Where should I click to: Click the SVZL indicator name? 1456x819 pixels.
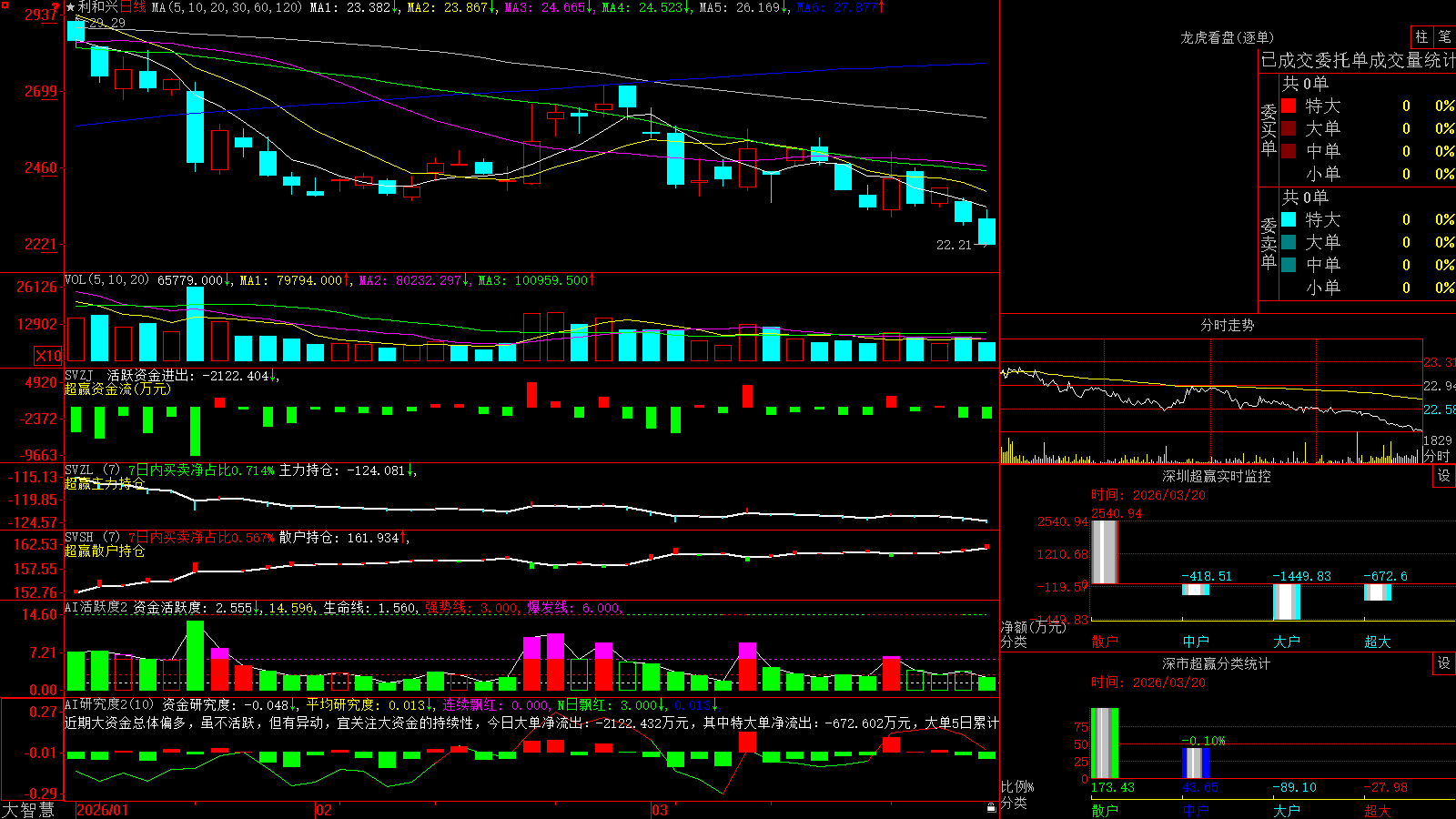point(79,470)
